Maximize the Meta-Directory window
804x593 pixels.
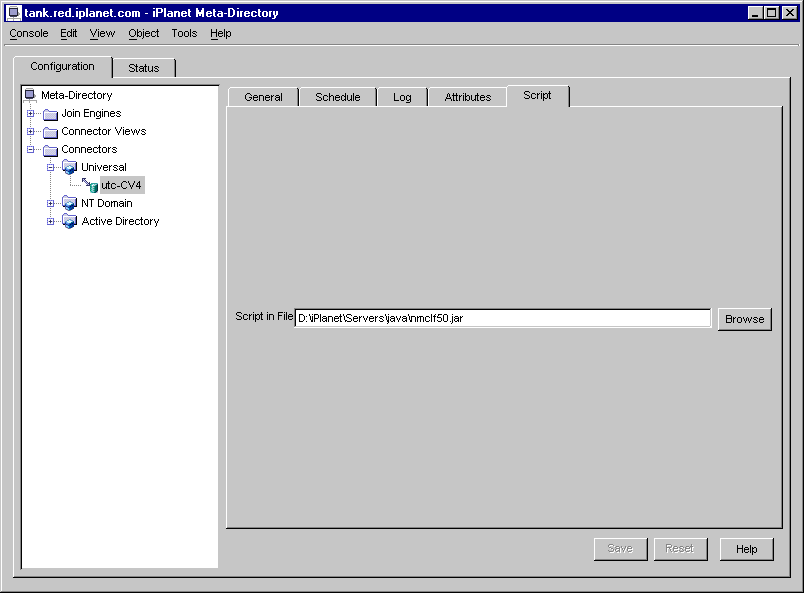(x=772, y=13)
